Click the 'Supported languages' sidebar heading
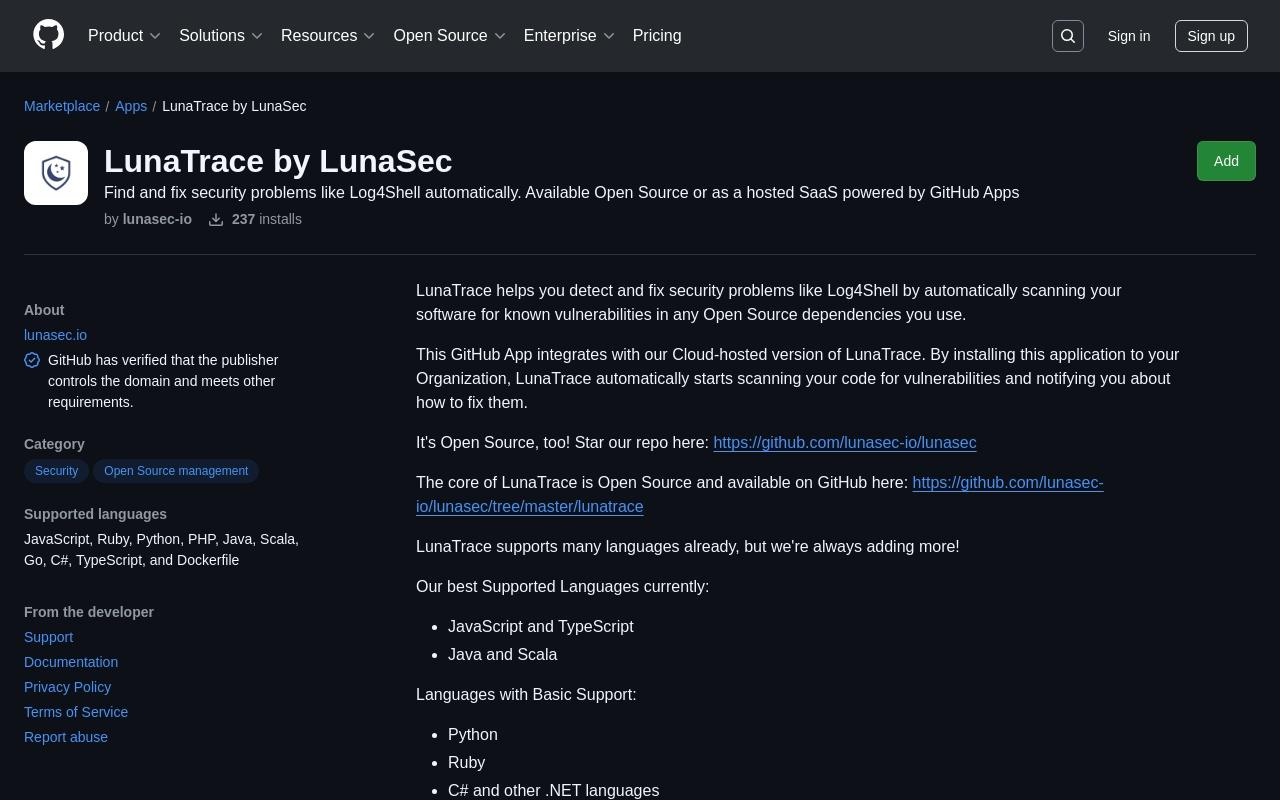This screenshot has width=1280, height=800. click(95, 514)
